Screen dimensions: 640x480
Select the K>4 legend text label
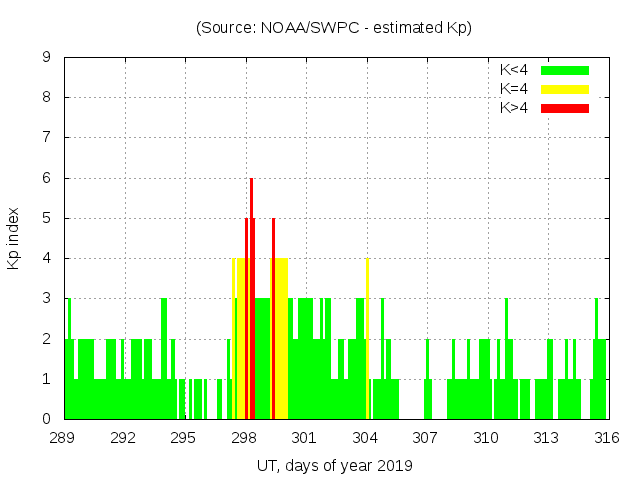(514, 108)
